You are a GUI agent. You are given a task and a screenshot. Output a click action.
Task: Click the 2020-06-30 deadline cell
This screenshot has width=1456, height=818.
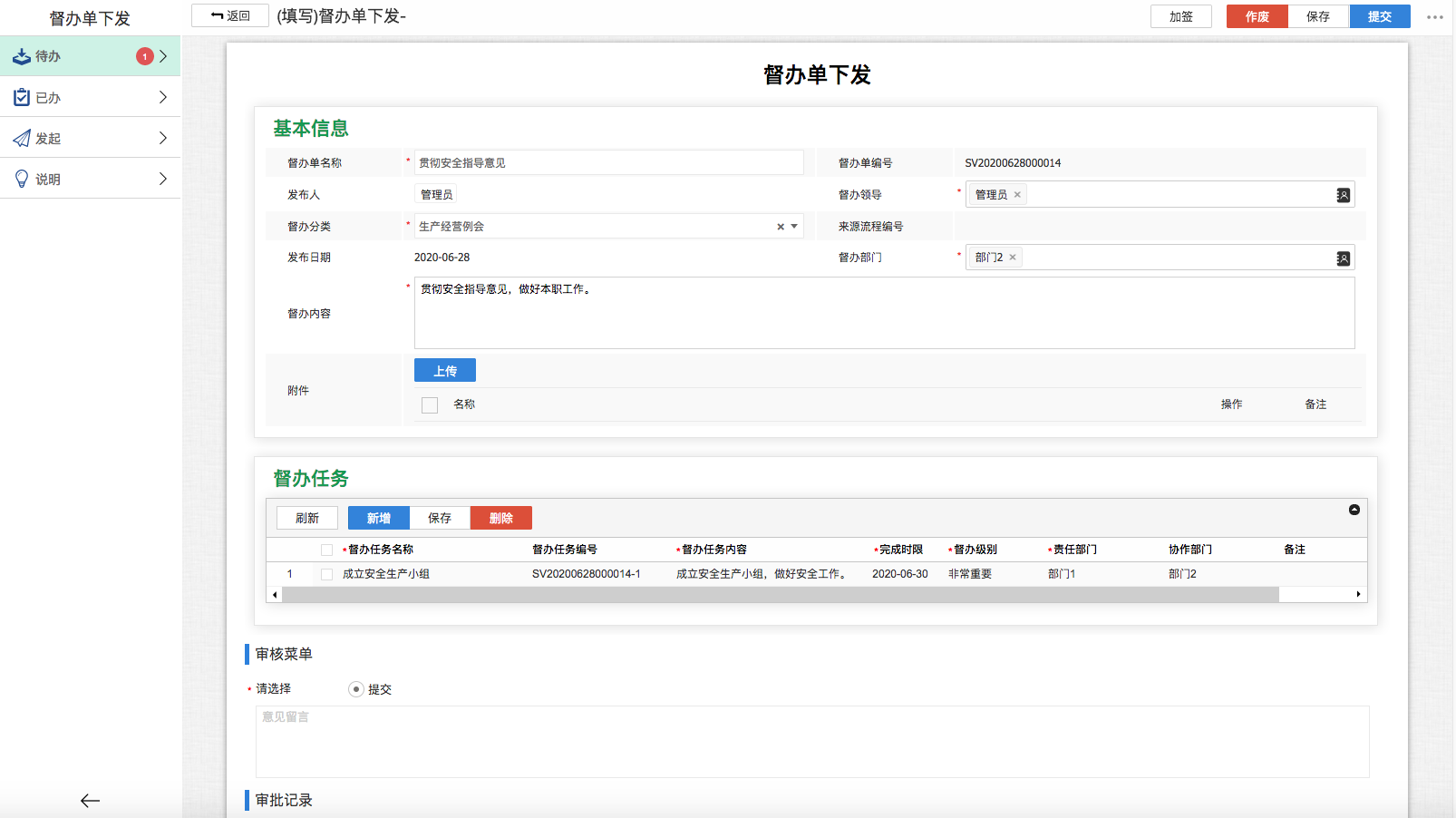tap(900, 574)
